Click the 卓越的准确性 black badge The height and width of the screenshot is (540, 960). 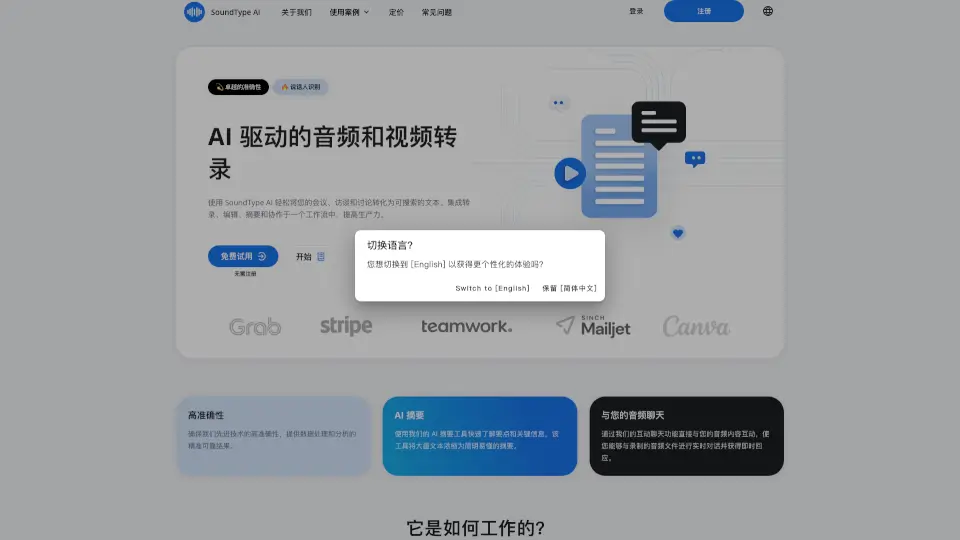tap(238, 87)
